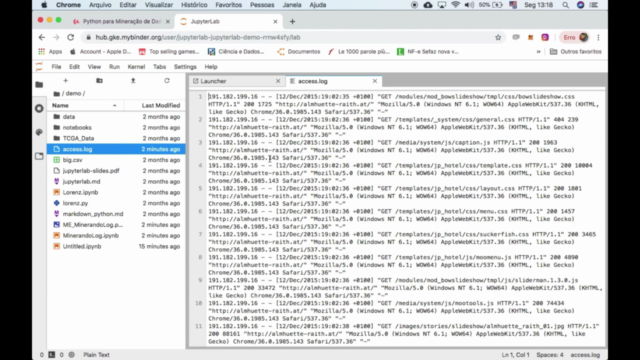Image resolution: width=640 pixels, height=360 pixels.
Task: Reload the browser page
Action: coord(71,37)
